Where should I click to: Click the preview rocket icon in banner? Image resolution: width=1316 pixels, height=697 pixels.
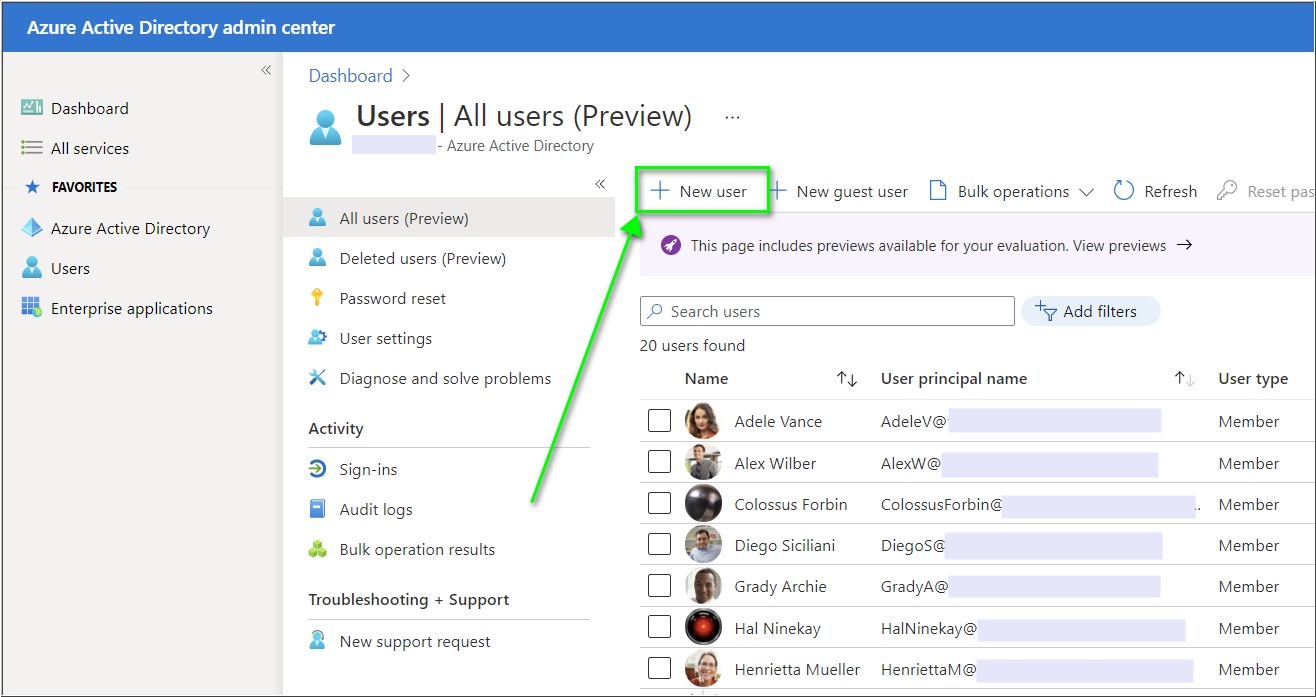671,246
